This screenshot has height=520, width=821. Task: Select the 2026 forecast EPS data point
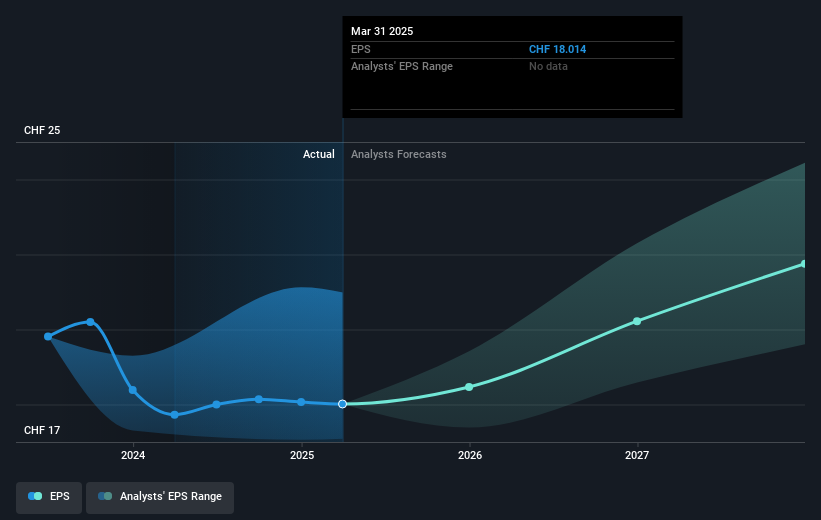coord(469,387)
